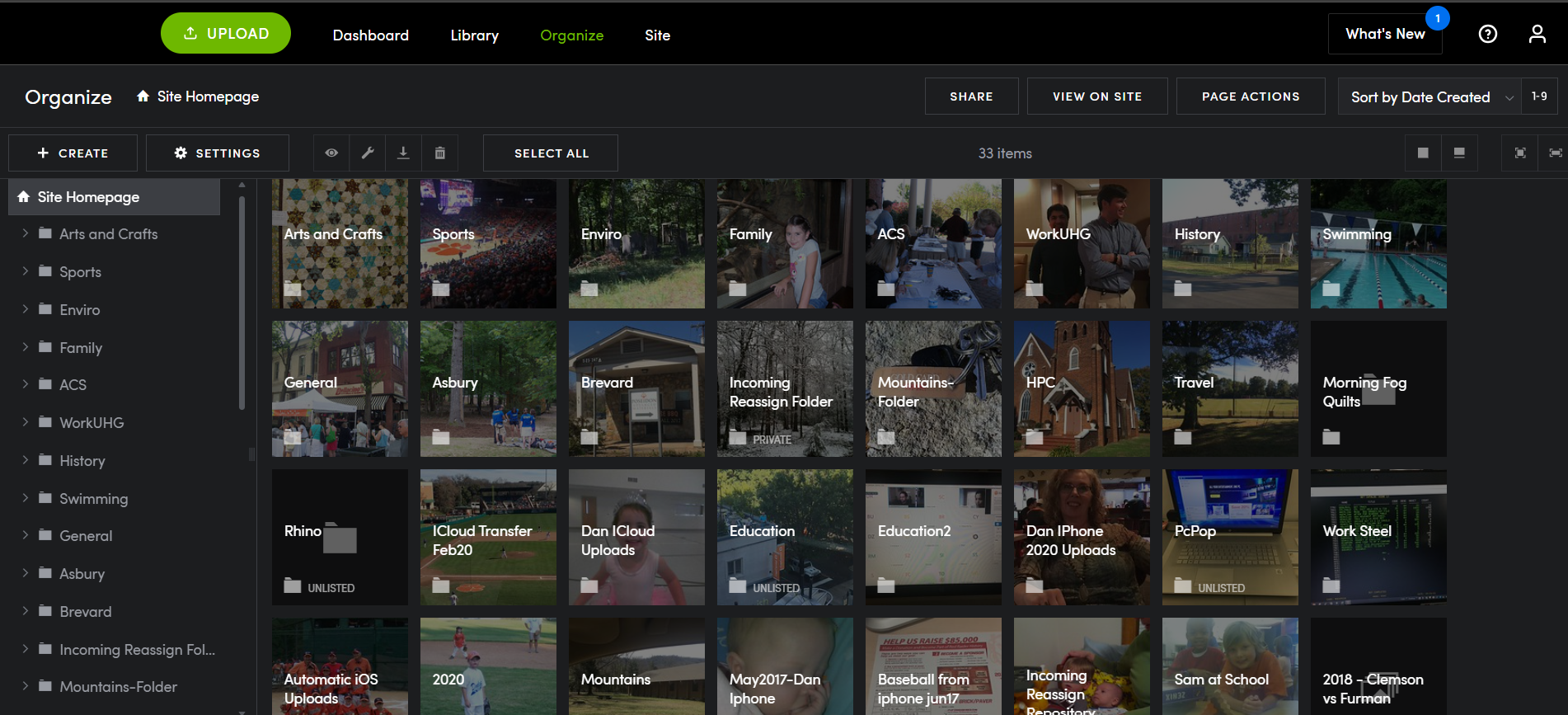Click the wrench tool icon in toolbar
The width and height of the screenshot is (1568, 715).
[368, 153]
